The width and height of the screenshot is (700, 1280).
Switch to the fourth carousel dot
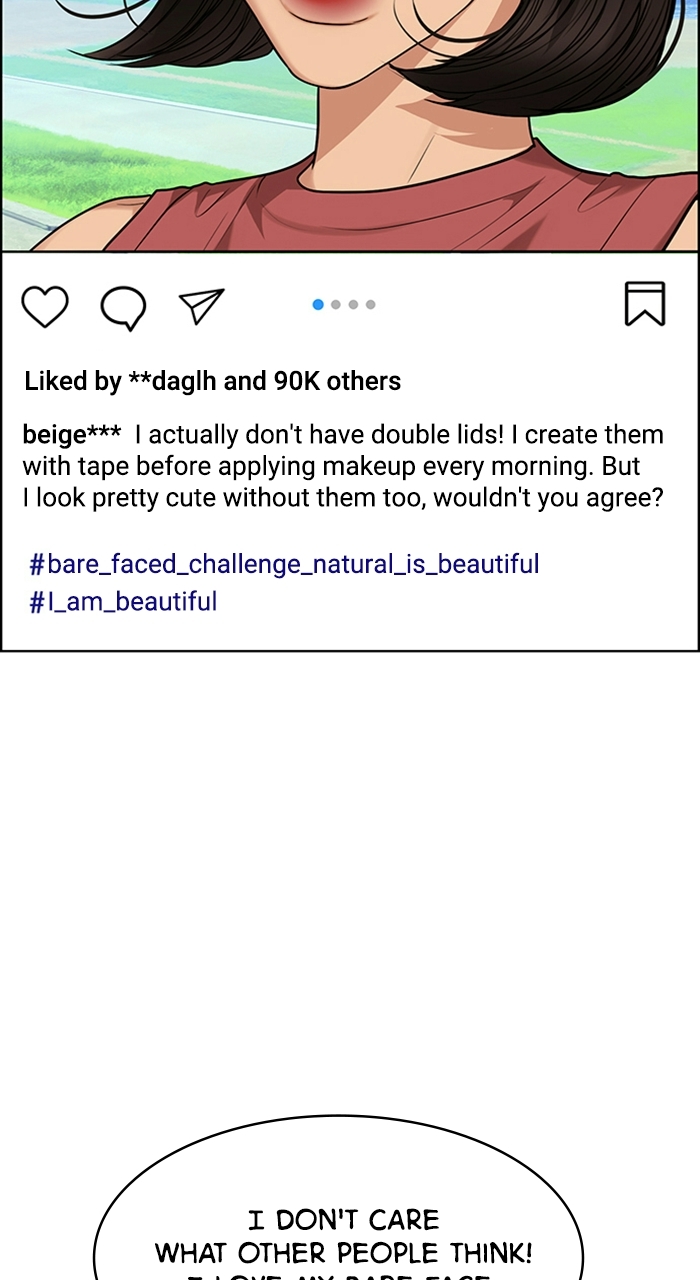pos(370,304)
